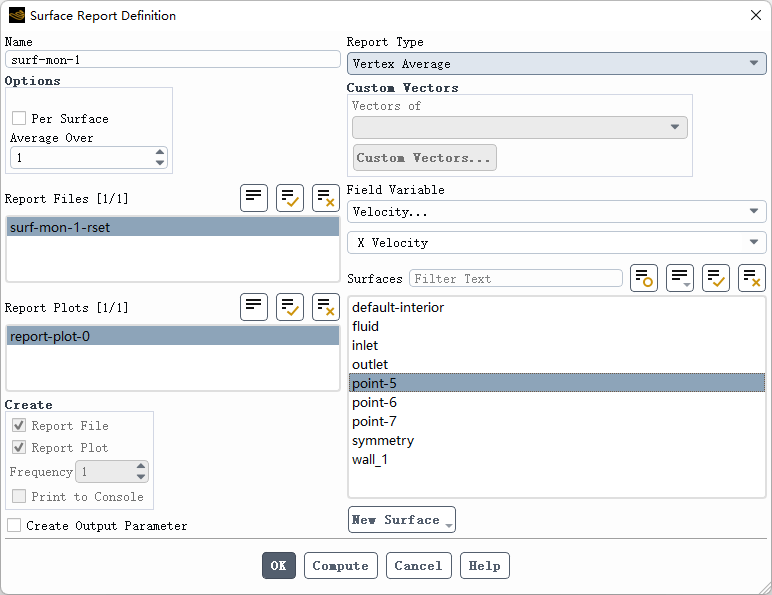Click the Compute button
The height and width of the screenshot is (595, 772).
(x=341, y=565)
